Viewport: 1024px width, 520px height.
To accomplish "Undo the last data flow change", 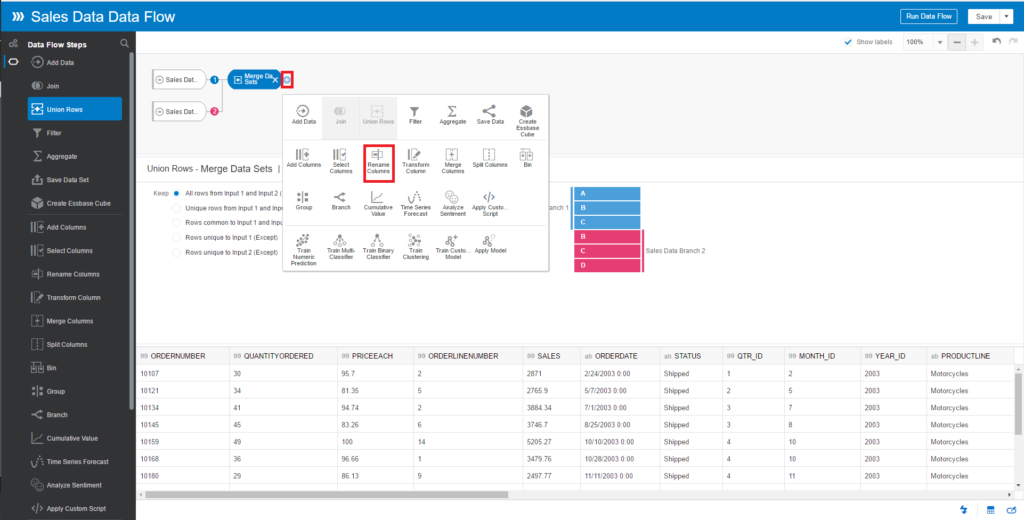I will point(997,41).
